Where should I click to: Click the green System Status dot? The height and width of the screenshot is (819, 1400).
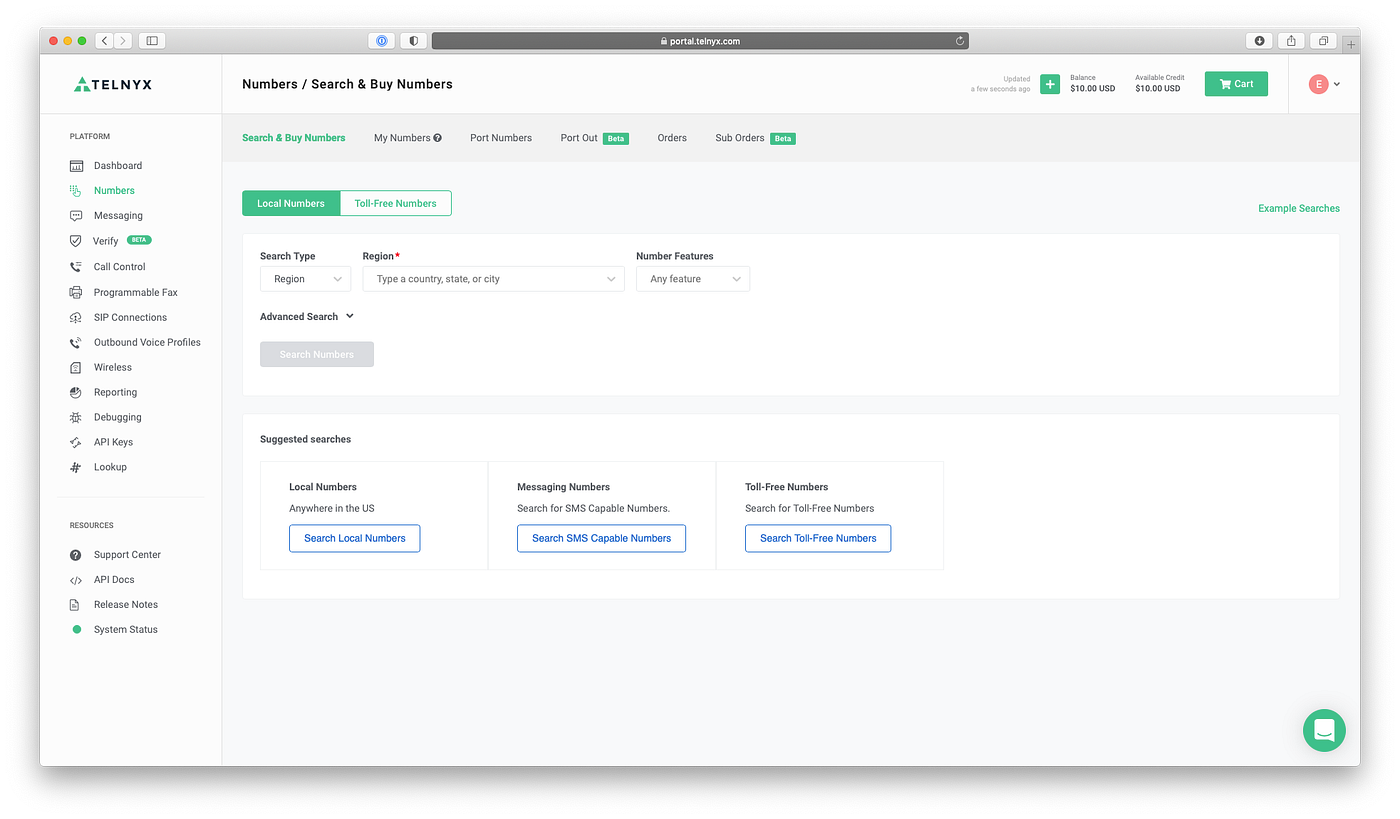tap(76, 630)
